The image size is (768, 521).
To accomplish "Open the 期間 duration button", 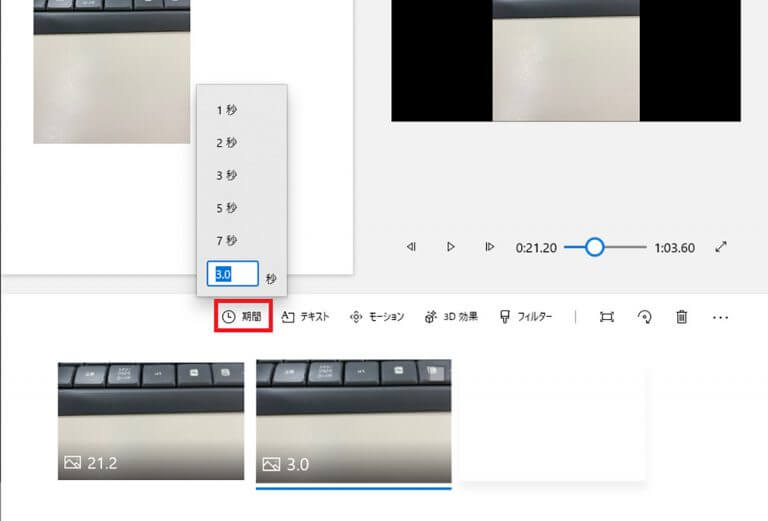I will coord(243,316).
